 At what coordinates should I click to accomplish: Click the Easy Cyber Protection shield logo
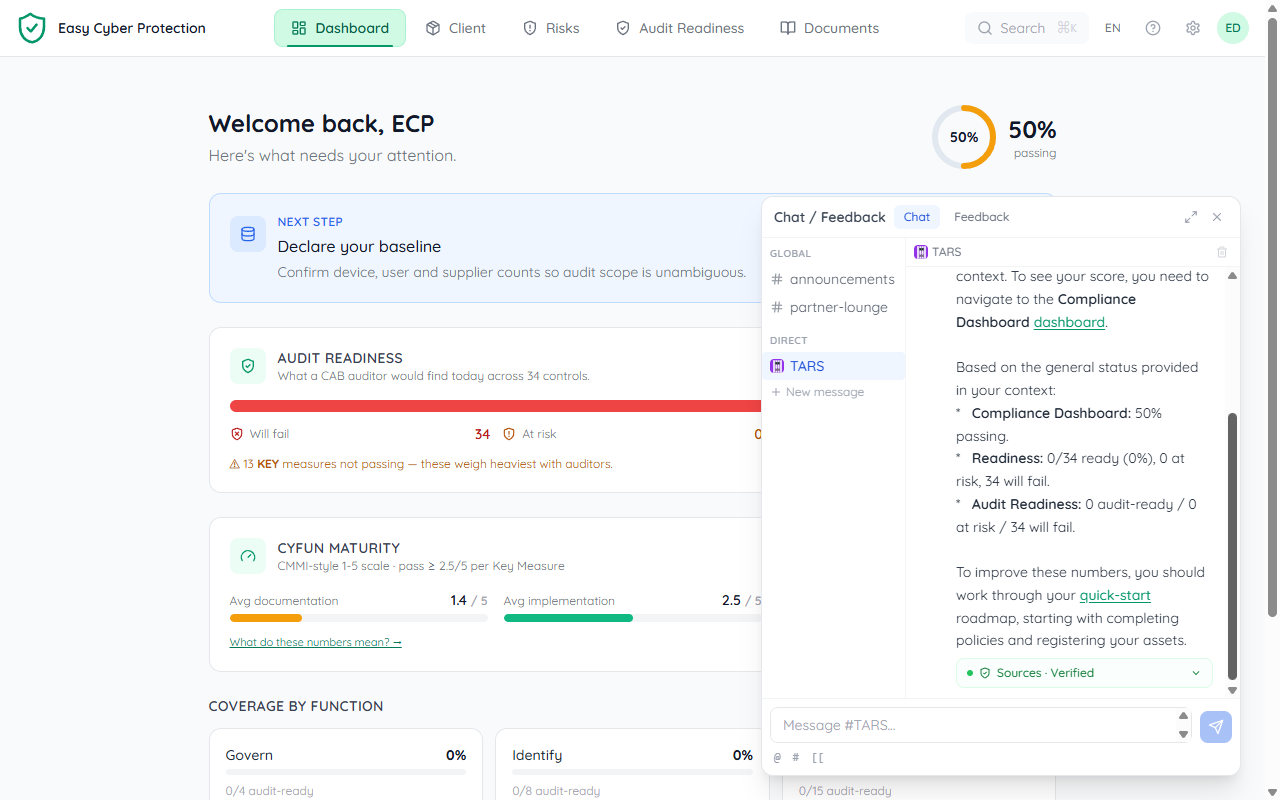click(32, 28)
